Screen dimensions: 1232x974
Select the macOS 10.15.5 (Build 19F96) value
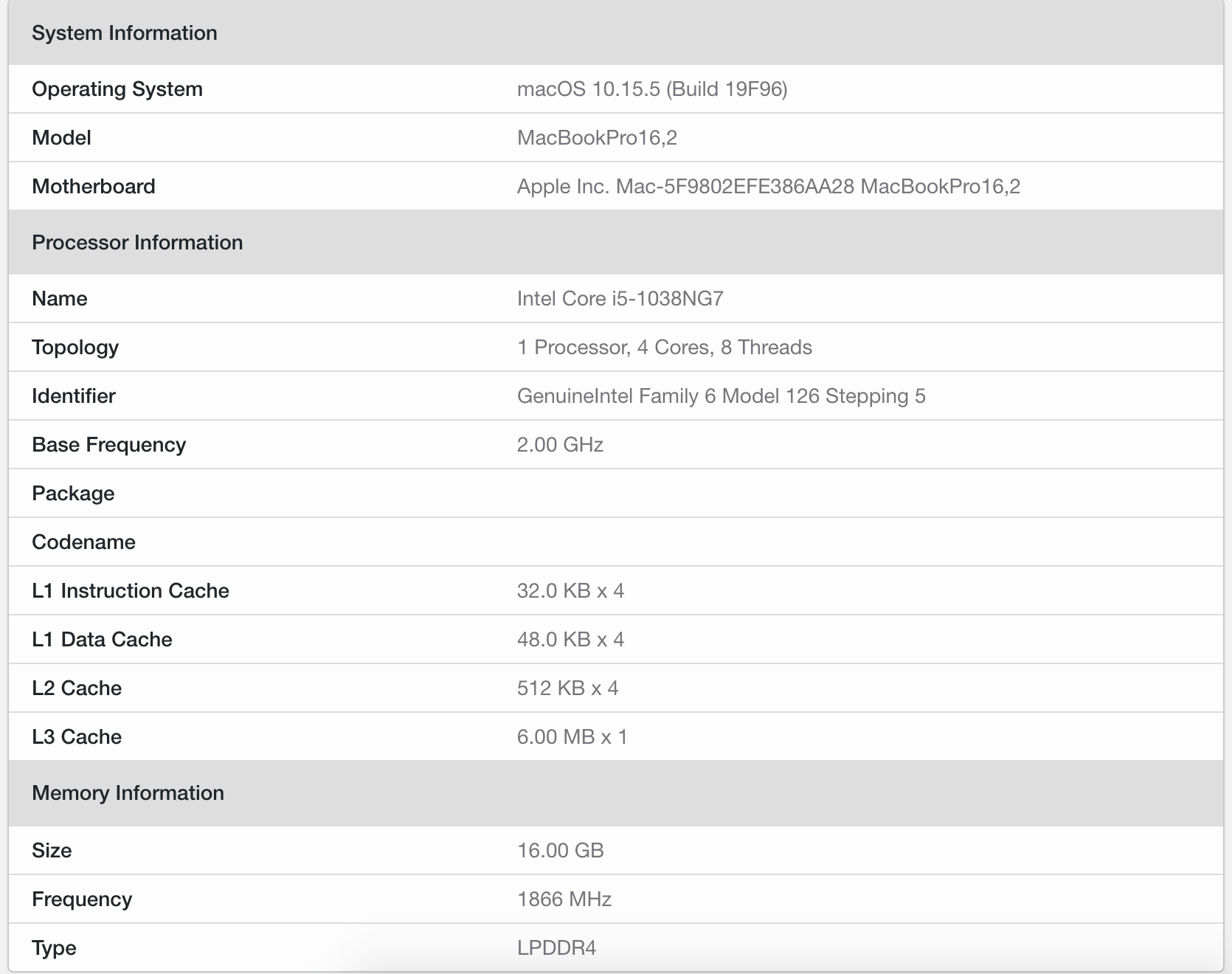(652, 89)
